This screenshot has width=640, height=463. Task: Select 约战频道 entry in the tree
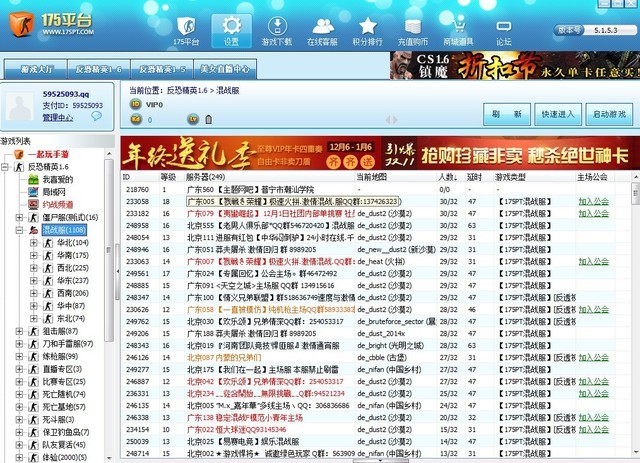[58, 205]
